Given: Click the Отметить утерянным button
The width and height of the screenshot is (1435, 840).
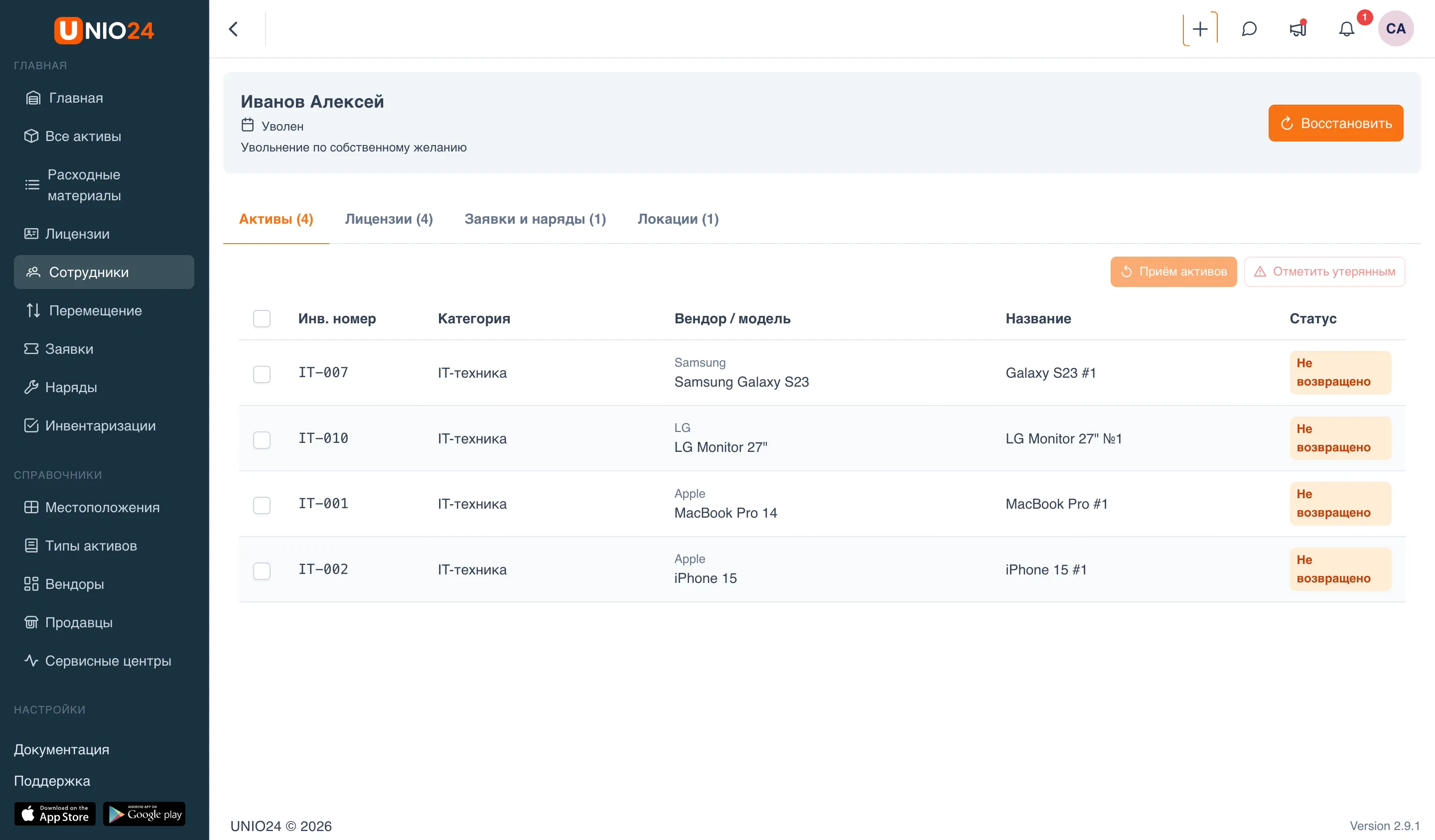Looking at the screenshot, I should (x=1324, y=272).
